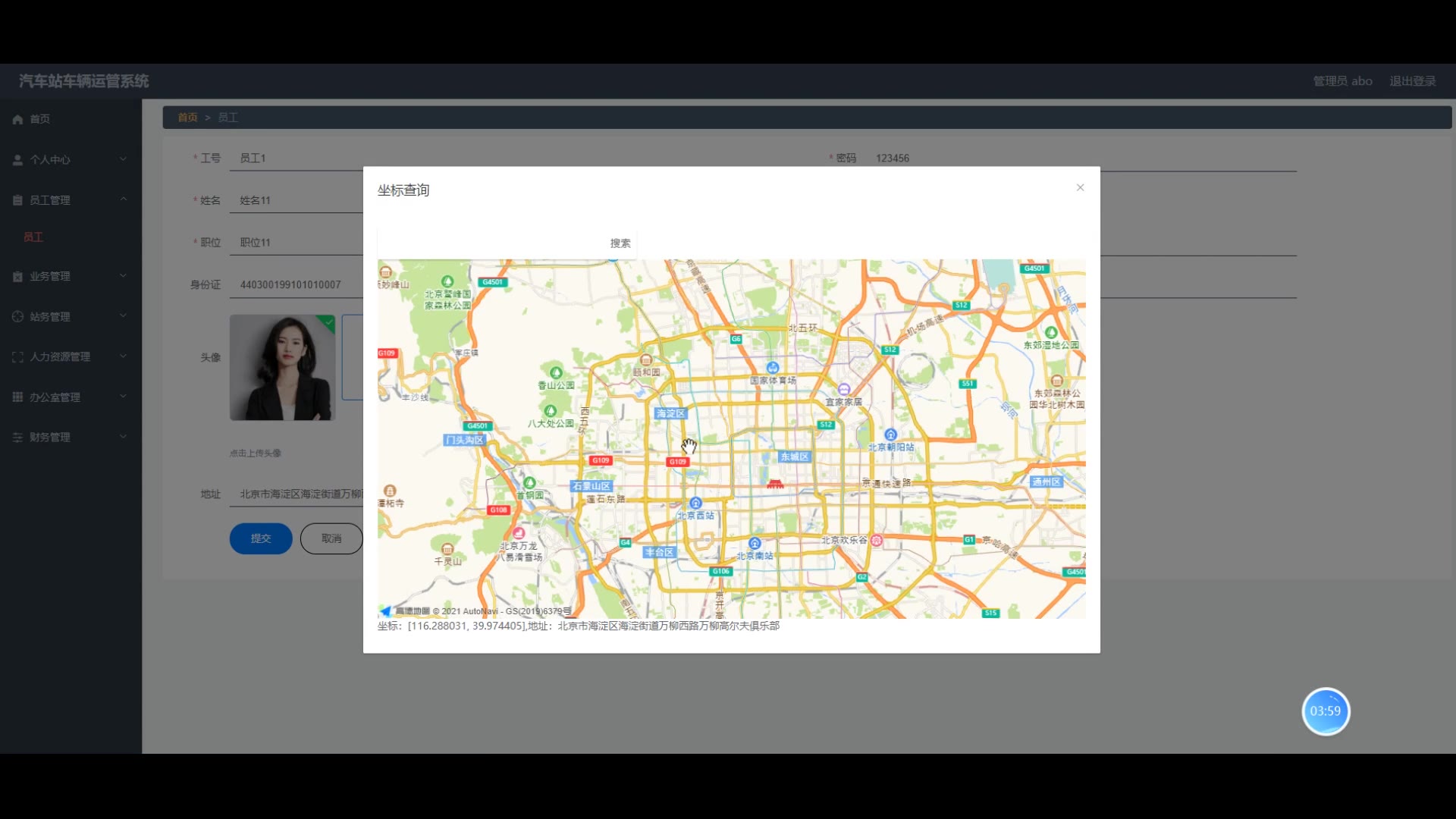
Task: Click the search input in 坐标查询 dialog
Action: (491, 243)
